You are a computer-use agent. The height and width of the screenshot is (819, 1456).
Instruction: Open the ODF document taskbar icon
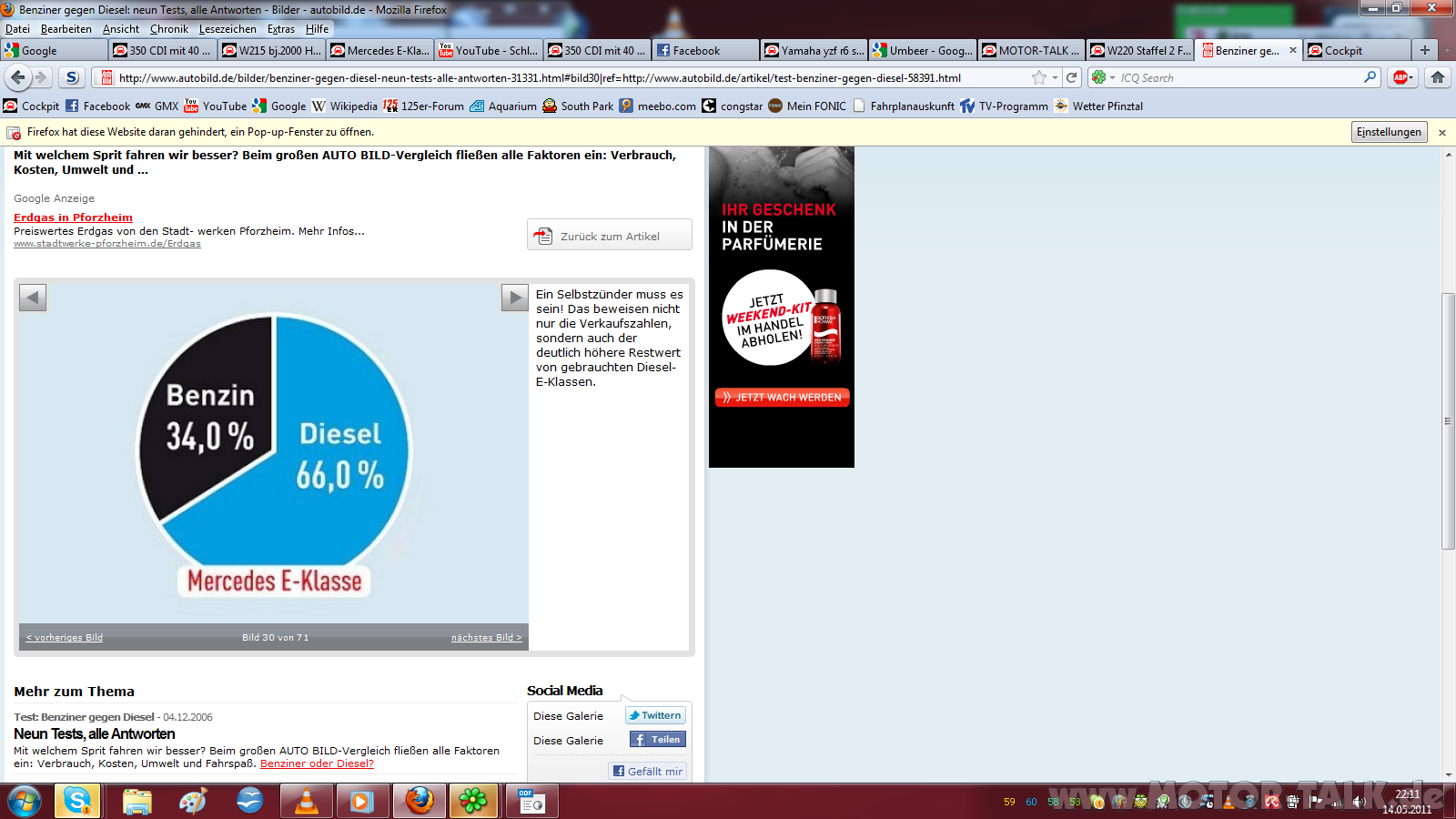(532, 801)
